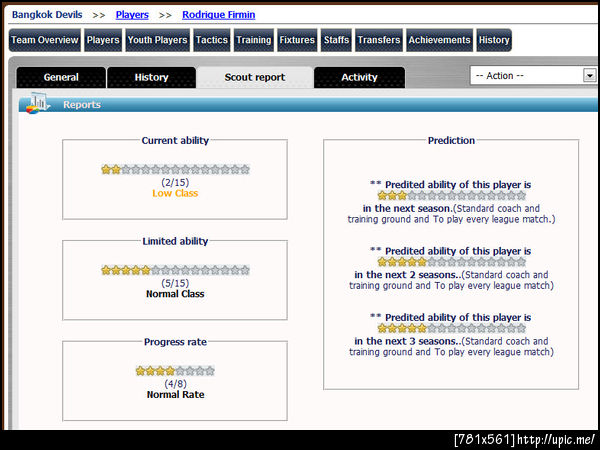Click the '(5/15)' rating text

[175, 283]
